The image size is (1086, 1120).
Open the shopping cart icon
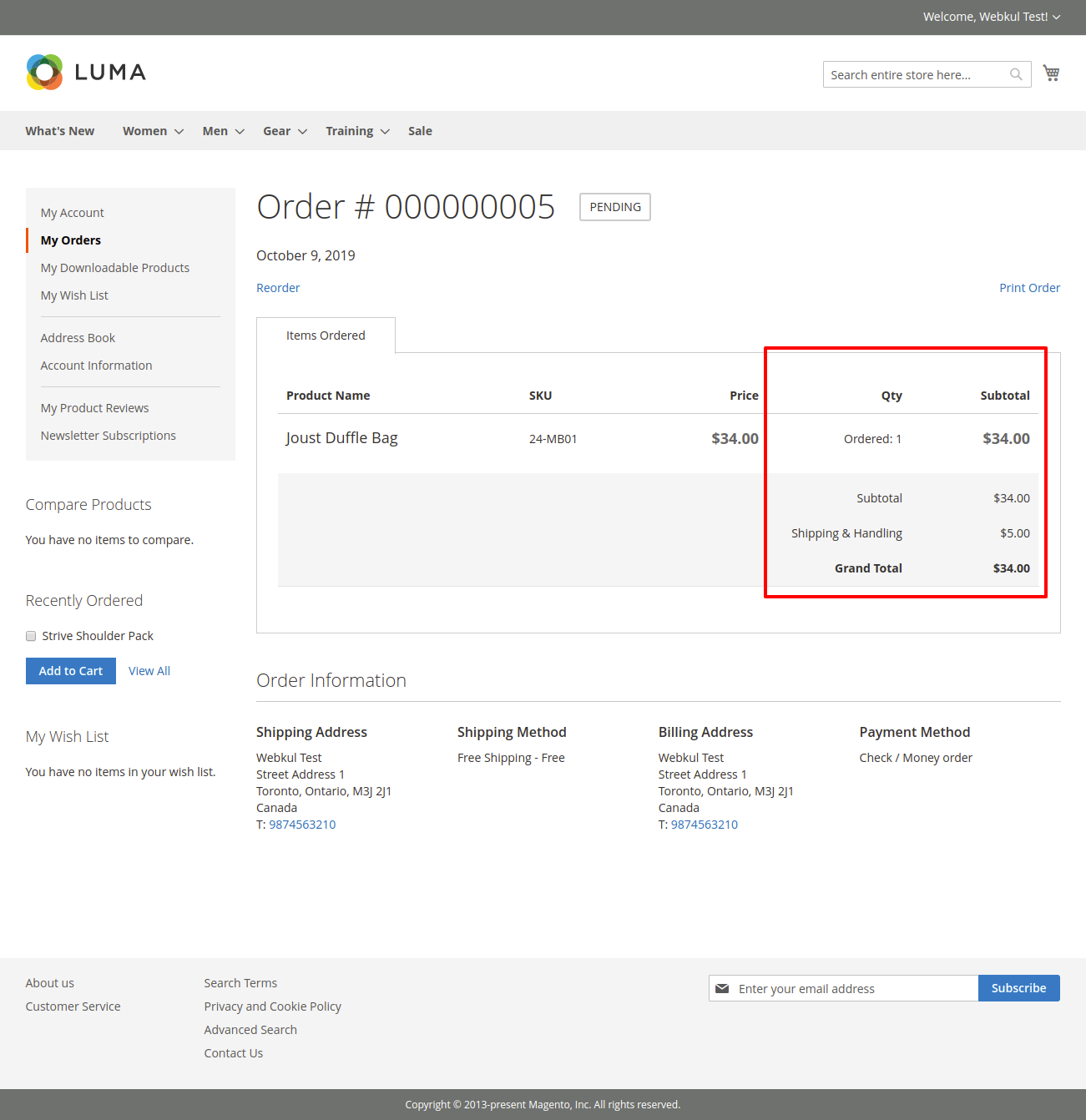click(1051, 73)
